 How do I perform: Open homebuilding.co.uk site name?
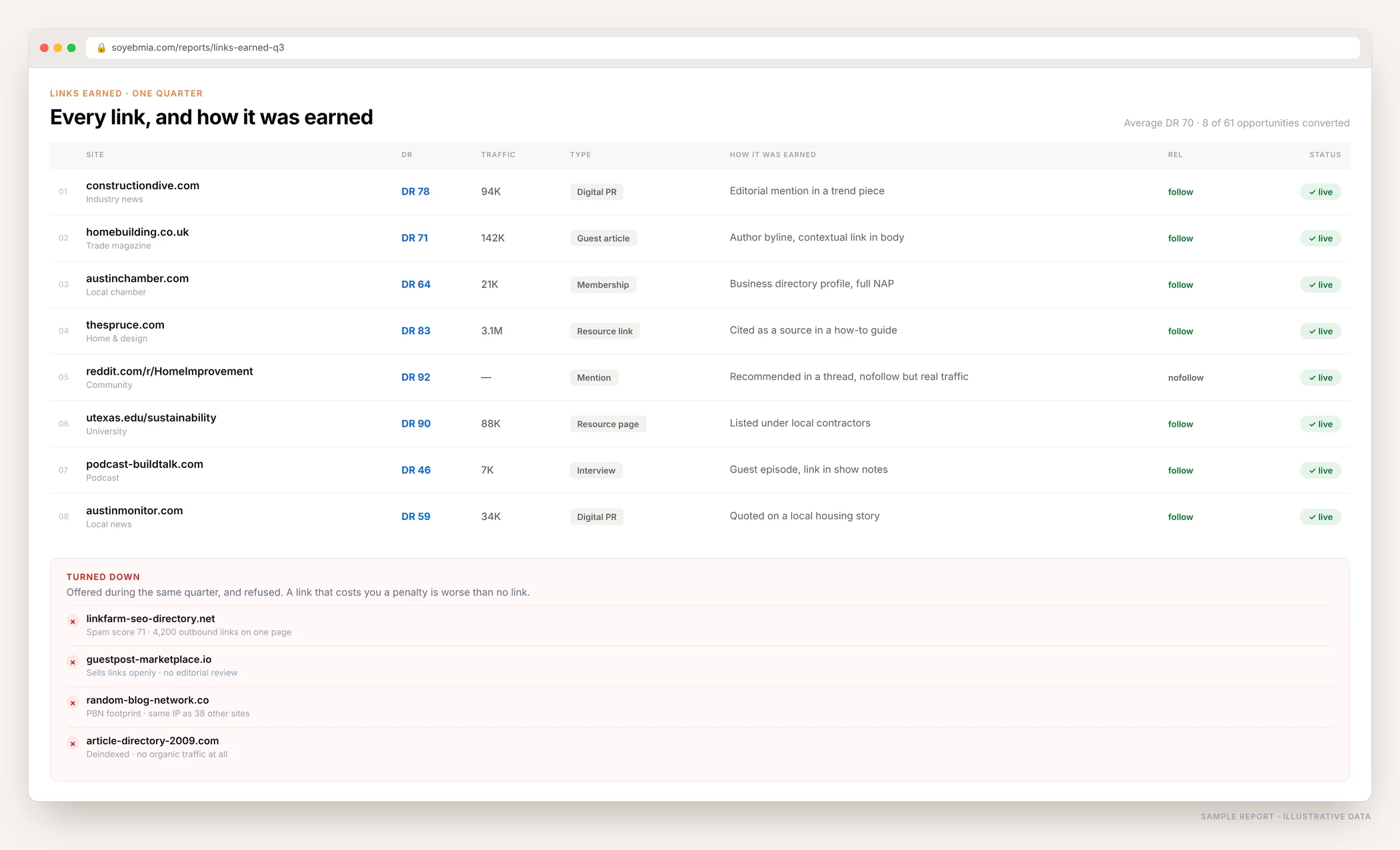click(x=137, y=232)
